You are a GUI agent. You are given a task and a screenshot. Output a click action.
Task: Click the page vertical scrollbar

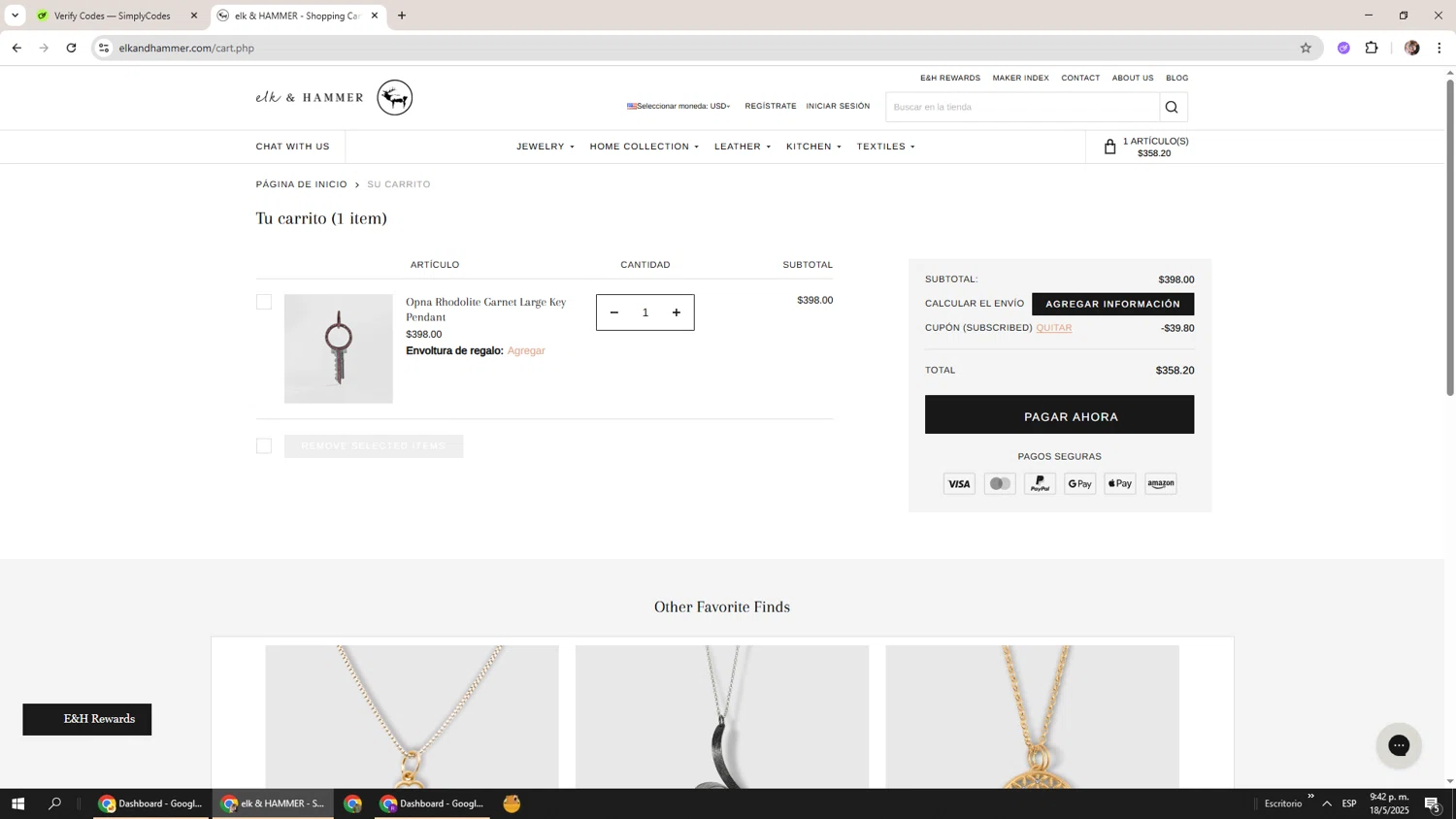coord(1450,238)
